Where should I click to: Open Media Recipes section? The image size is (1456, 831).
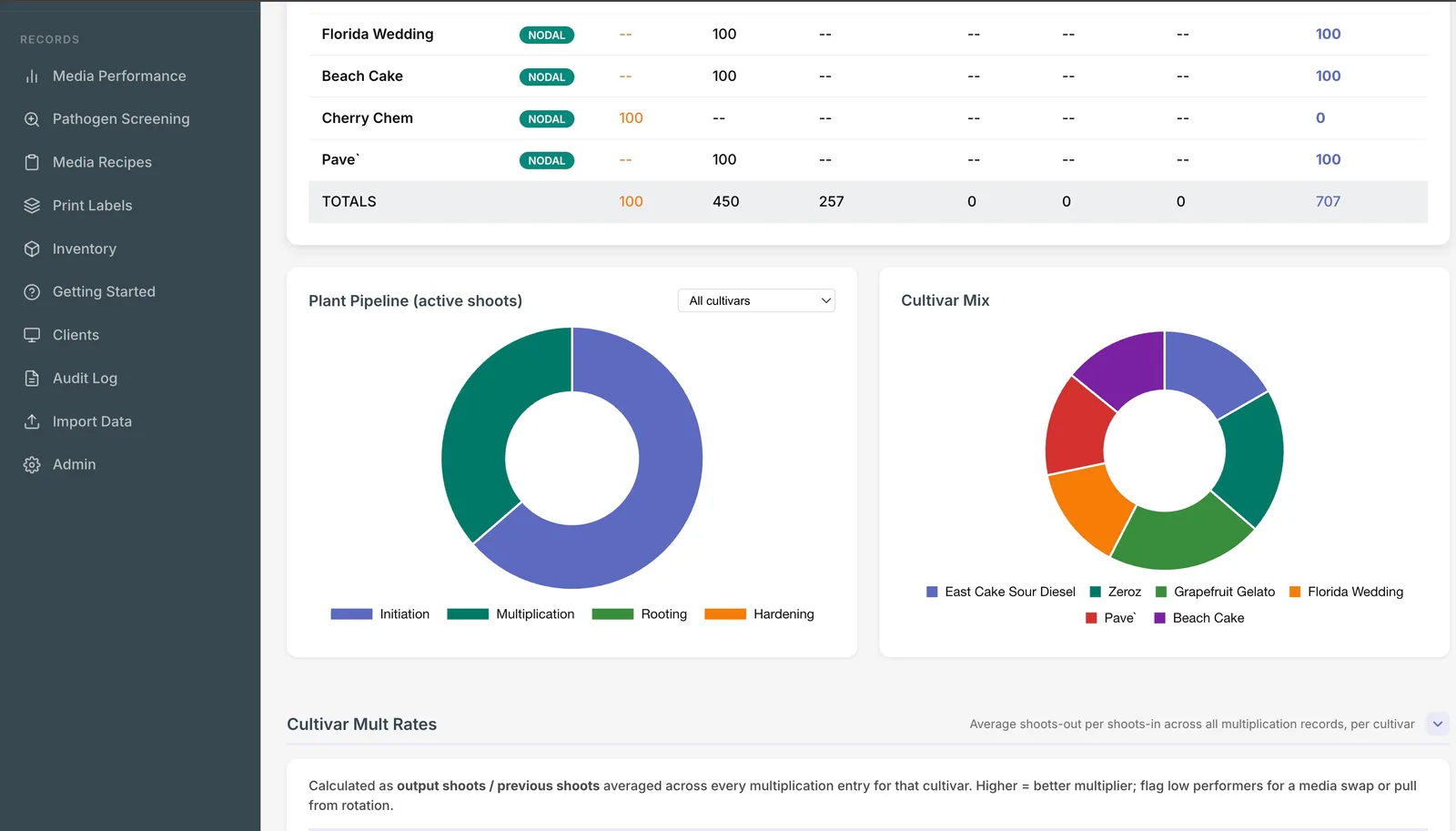coord(102,162)
